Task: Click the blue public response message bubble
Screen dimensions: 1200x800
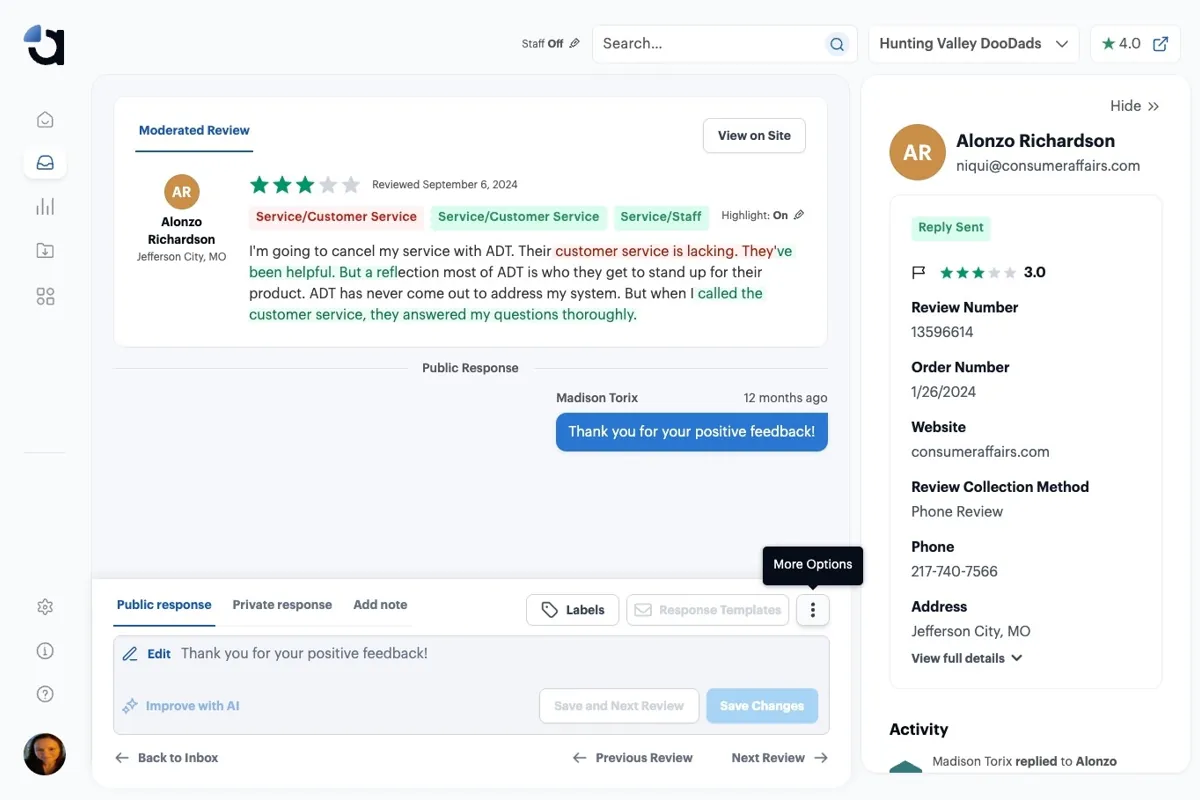Action: coord(692,432)
